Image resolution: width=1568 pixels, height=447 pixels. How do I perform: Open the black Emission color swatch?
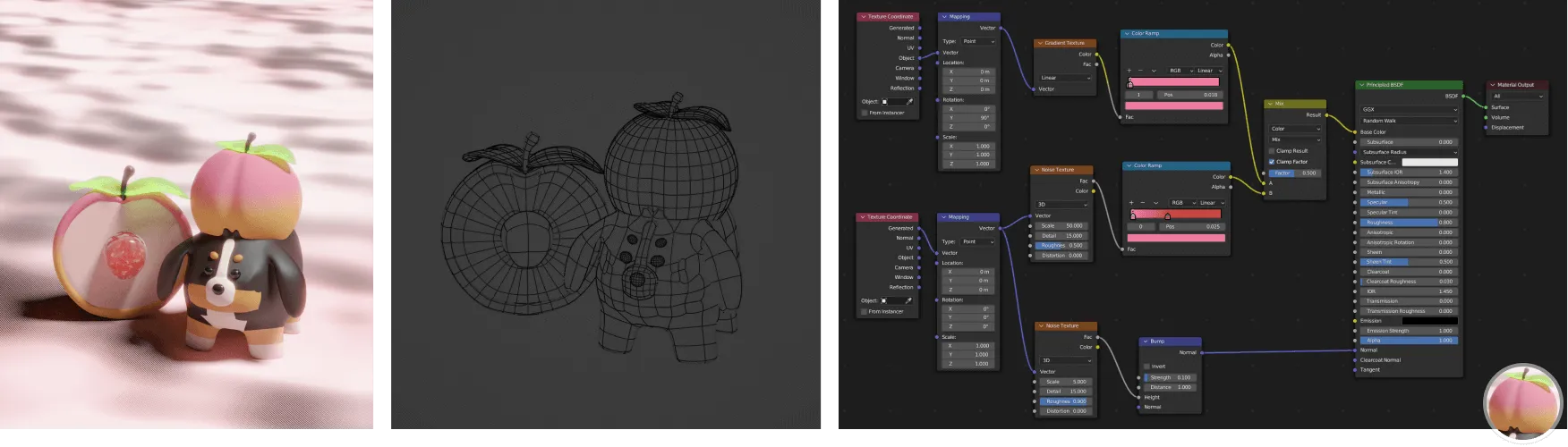tap(1429, 321)
